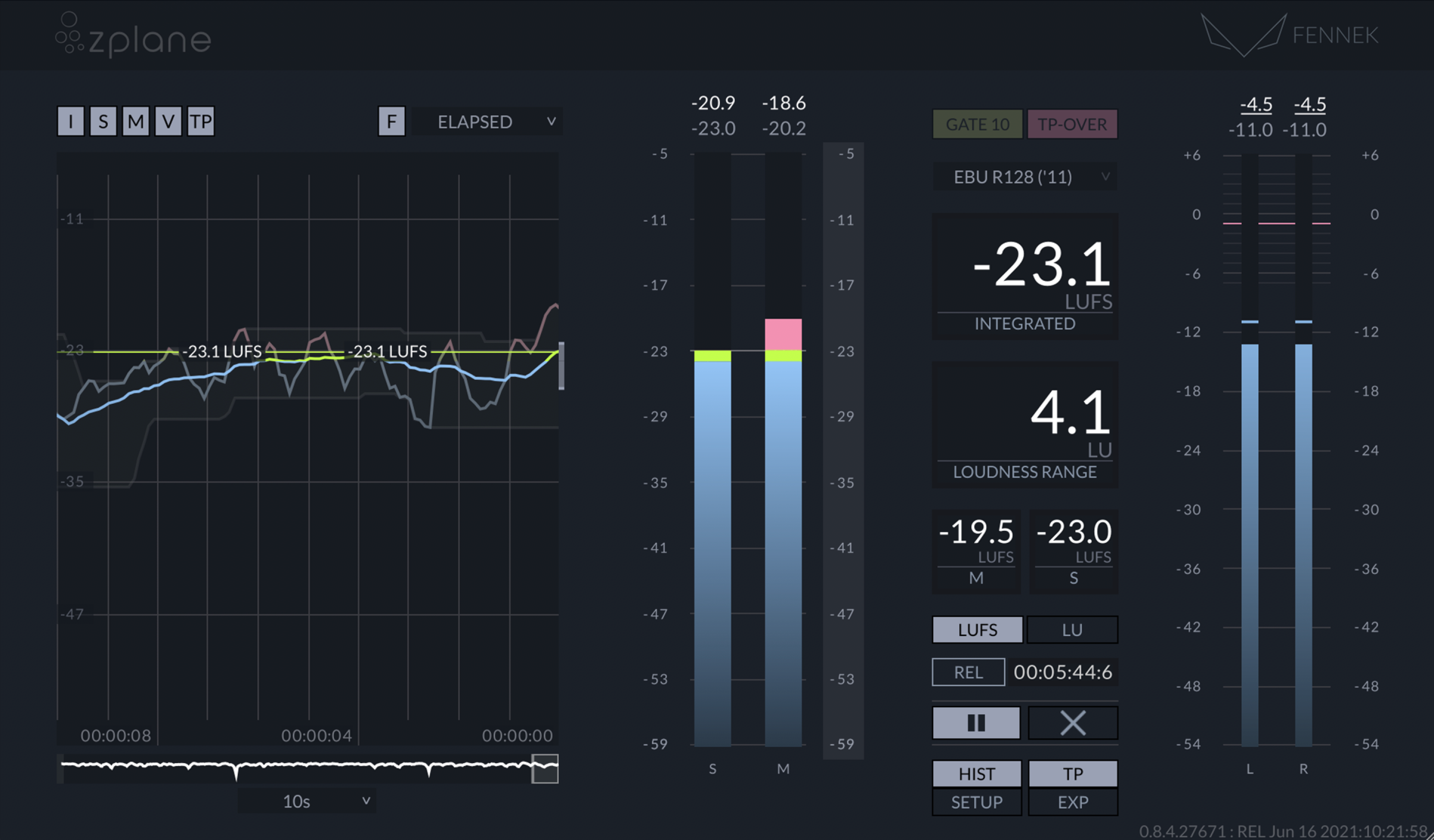This screenshot has height=840, width=1434.
Task: Open the SETUP panel
Action: (x=976, y=802)
